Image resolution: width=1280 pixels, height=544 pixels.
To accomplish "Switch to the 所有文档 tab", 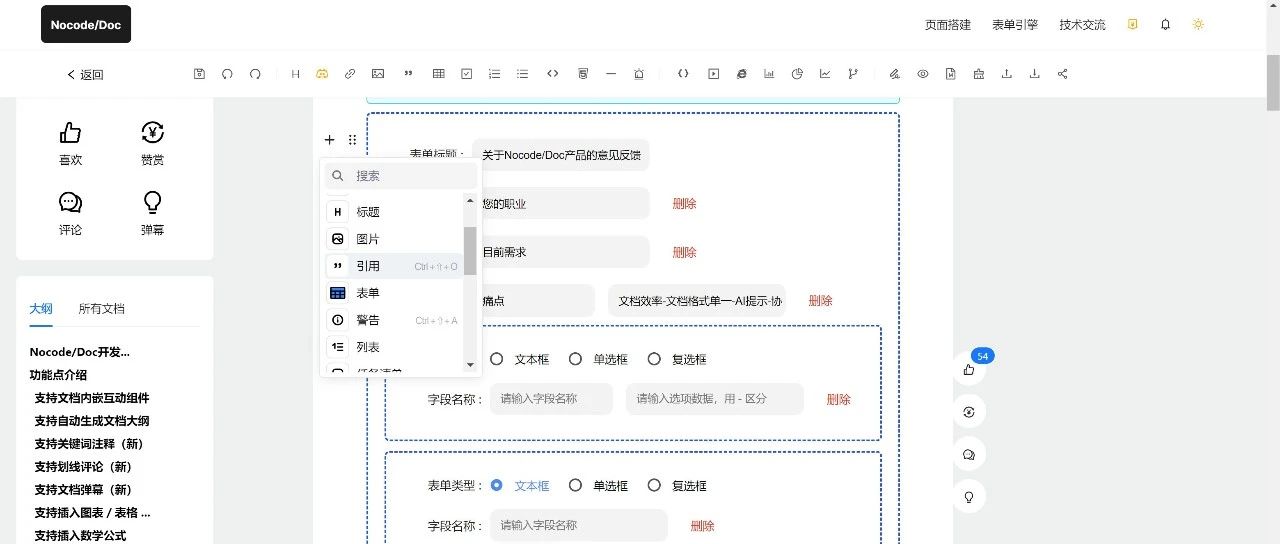I will point(102,309).
